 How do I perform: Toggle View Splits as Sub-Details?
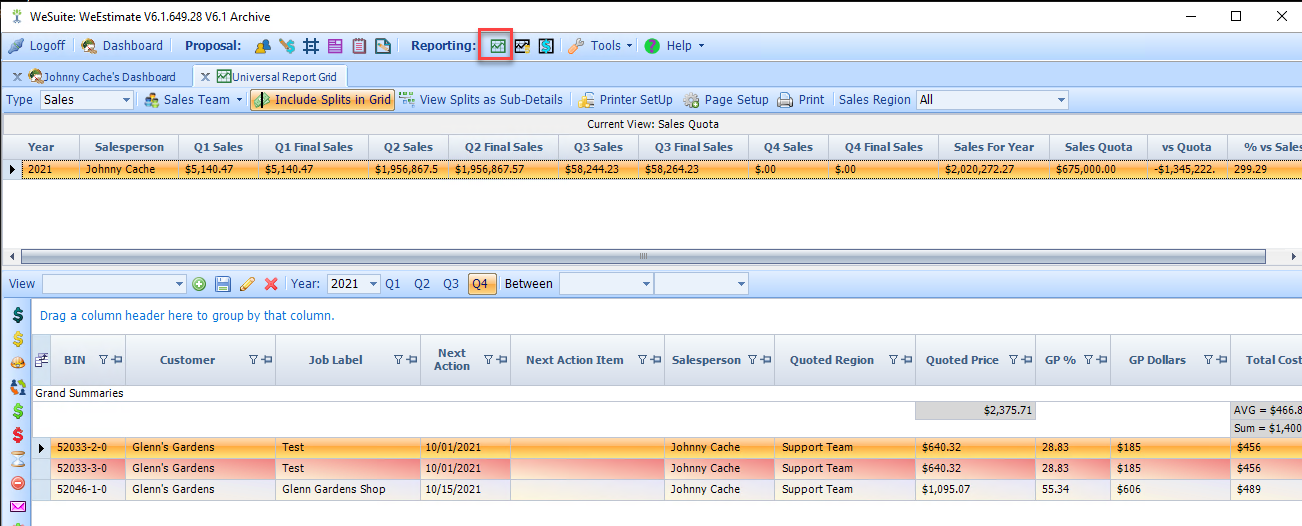coord(481,100)
